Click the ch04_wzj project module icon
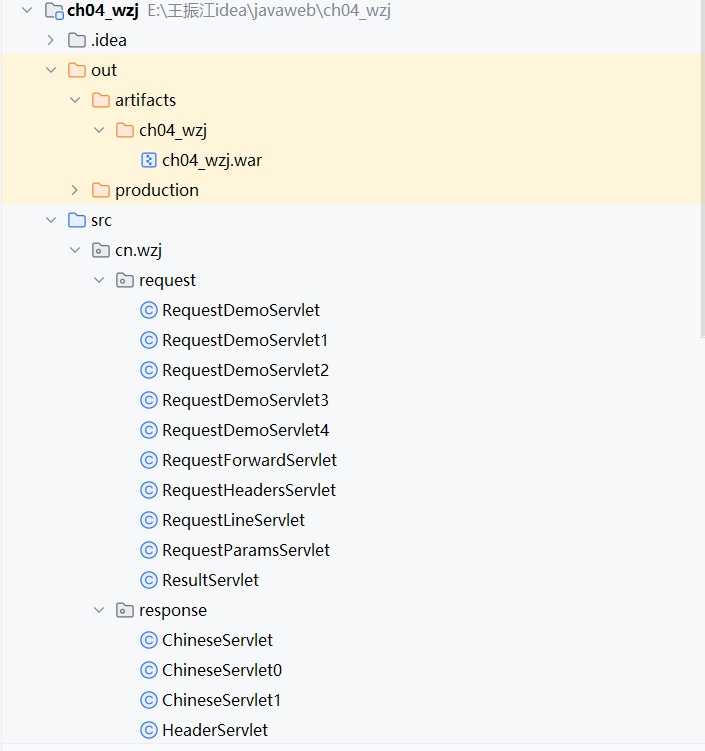The image size is (705, 751). click(54, 11)
